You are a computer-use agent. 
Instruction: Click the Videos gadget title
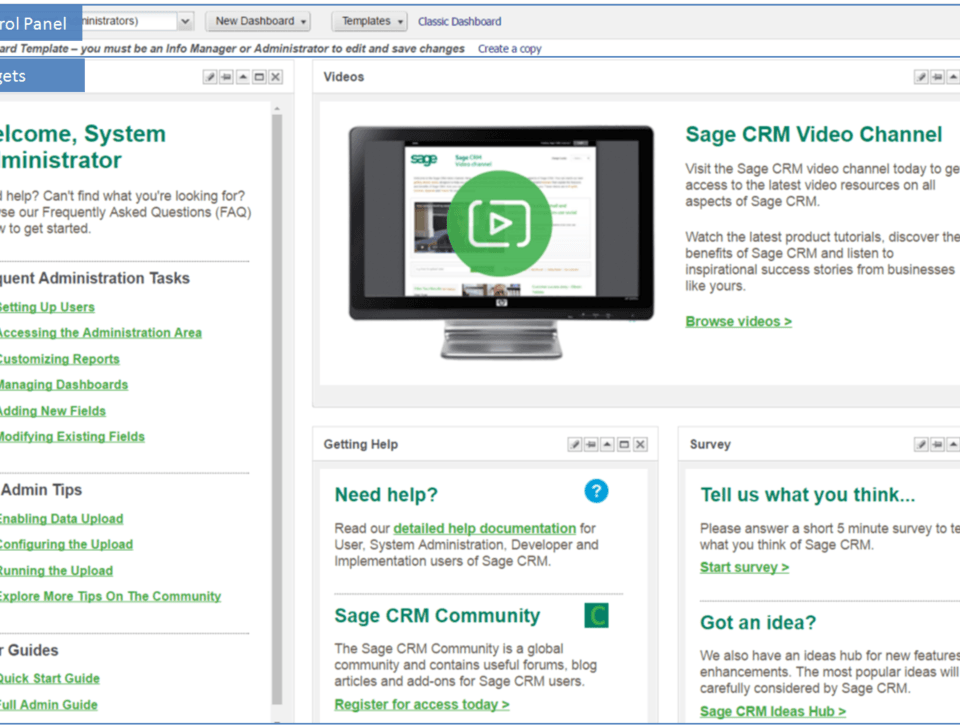click(343, 77)
